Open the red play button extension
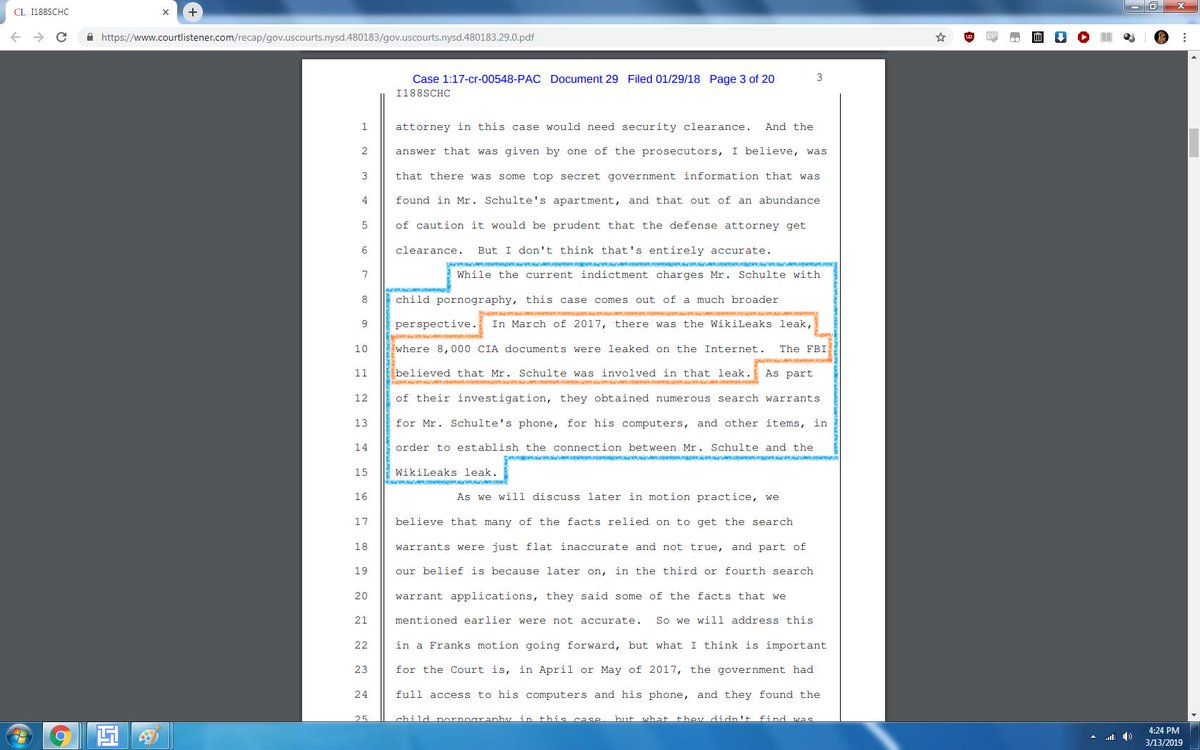The image size is (1200, 750). pyautogui.click(x=1083, y=37)
